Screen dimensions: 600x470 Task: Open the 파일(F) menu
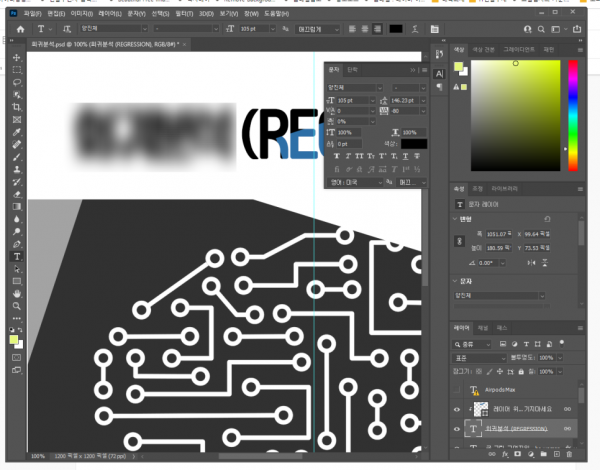point(32,14)
